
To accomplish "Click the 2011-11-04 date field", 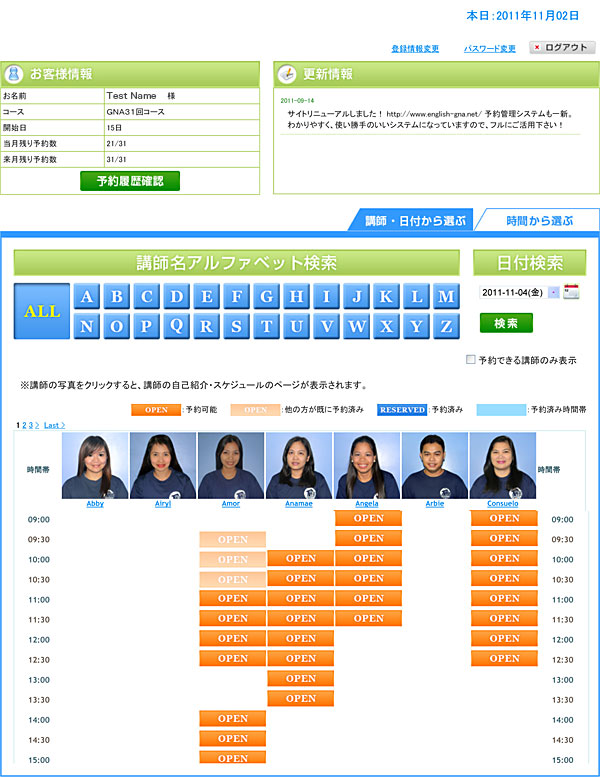I will coord(513,292).
